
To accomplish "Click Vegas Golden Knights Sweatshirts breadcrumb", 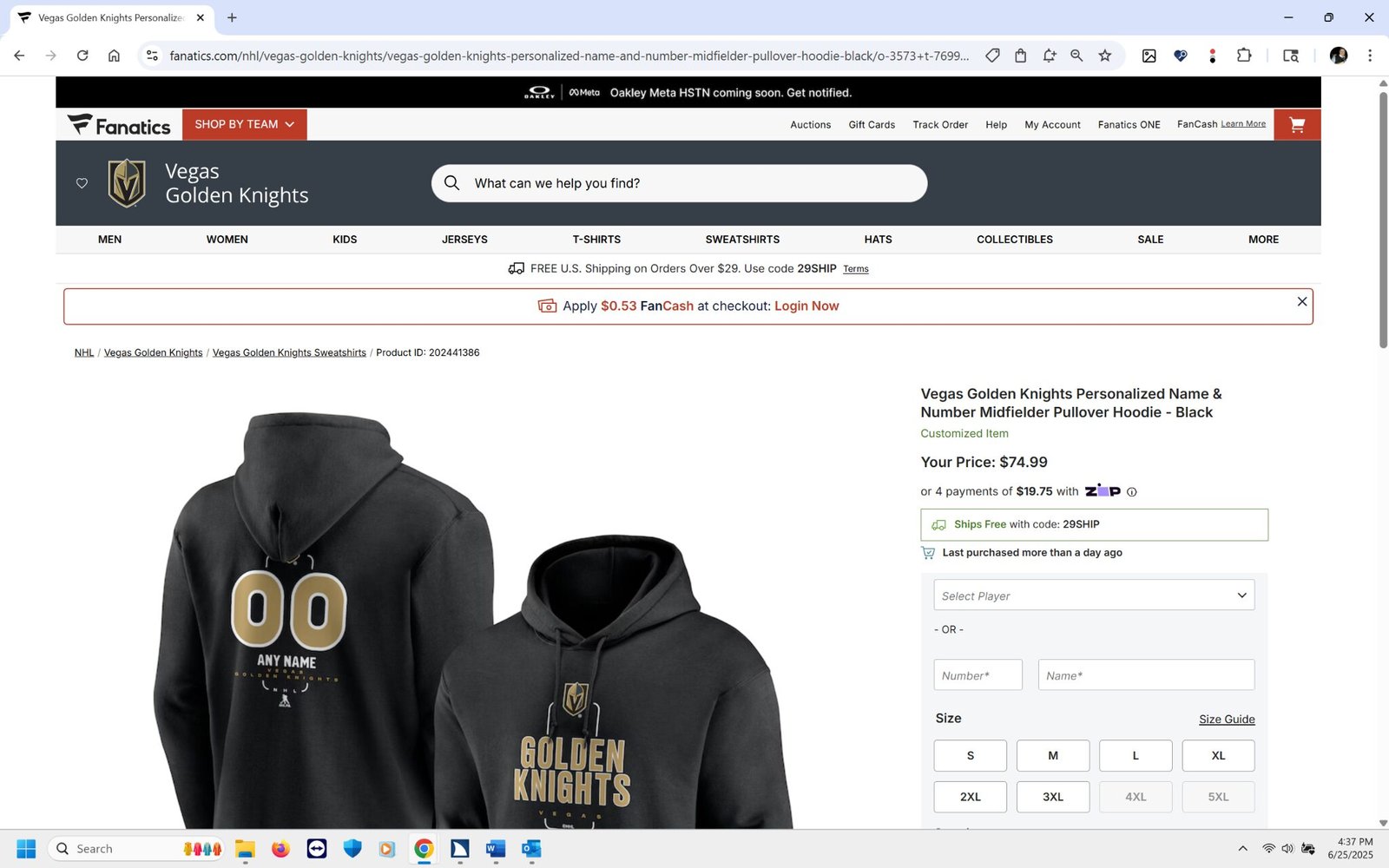I will pos(289,352).
